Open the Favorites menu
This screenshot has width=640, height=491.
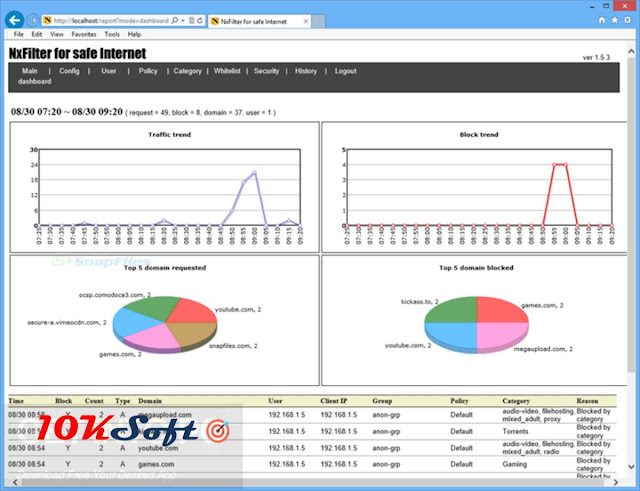pyautogui.click(x=84, y=34)
